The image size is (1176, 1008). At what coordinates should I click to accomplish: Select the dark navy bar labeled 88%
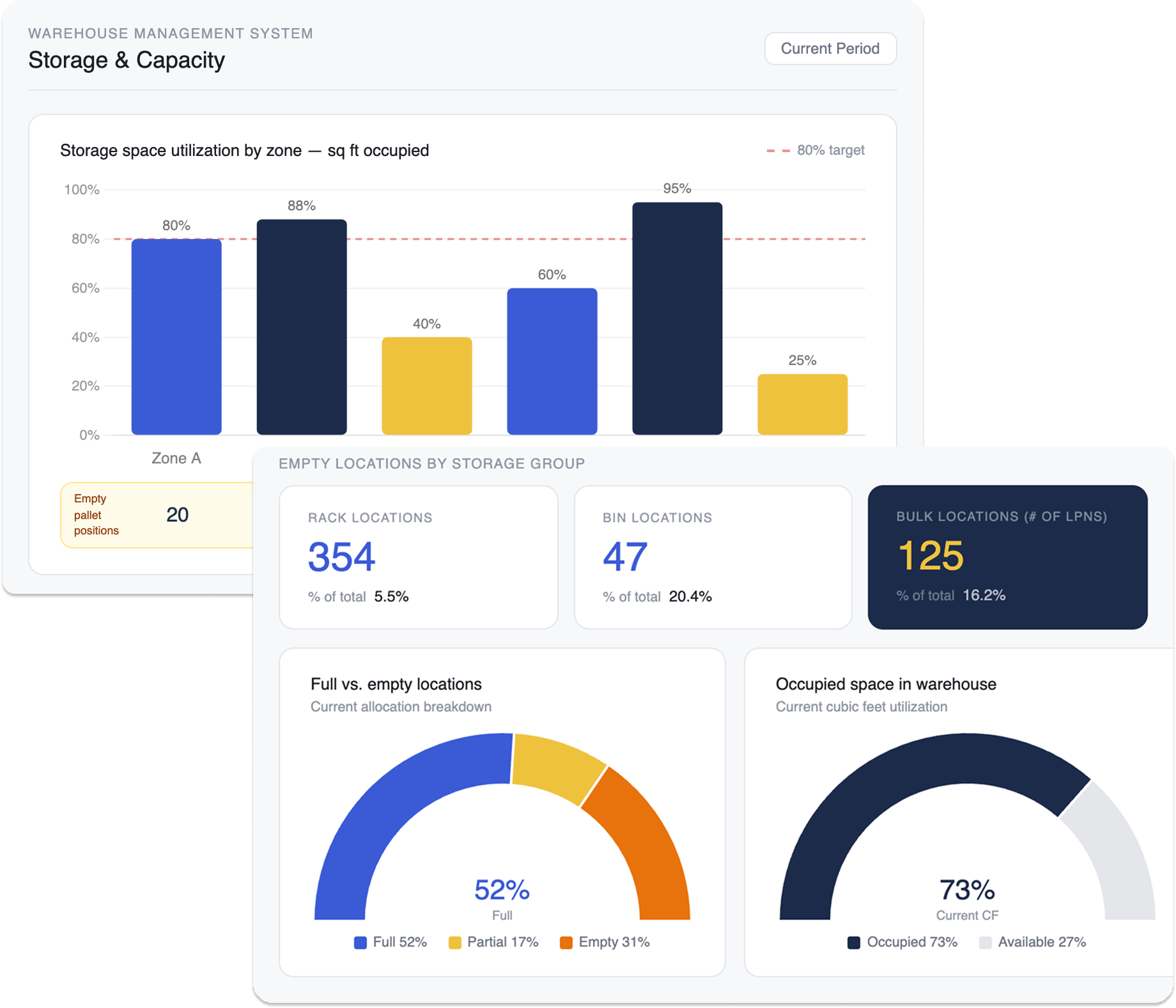[x=302, y=327]
